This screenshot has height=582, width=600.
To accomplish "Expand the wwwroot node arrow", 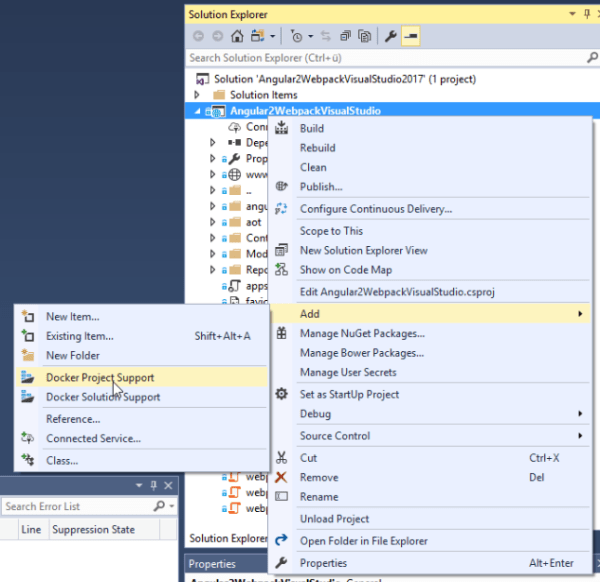I will pos(212,174).
